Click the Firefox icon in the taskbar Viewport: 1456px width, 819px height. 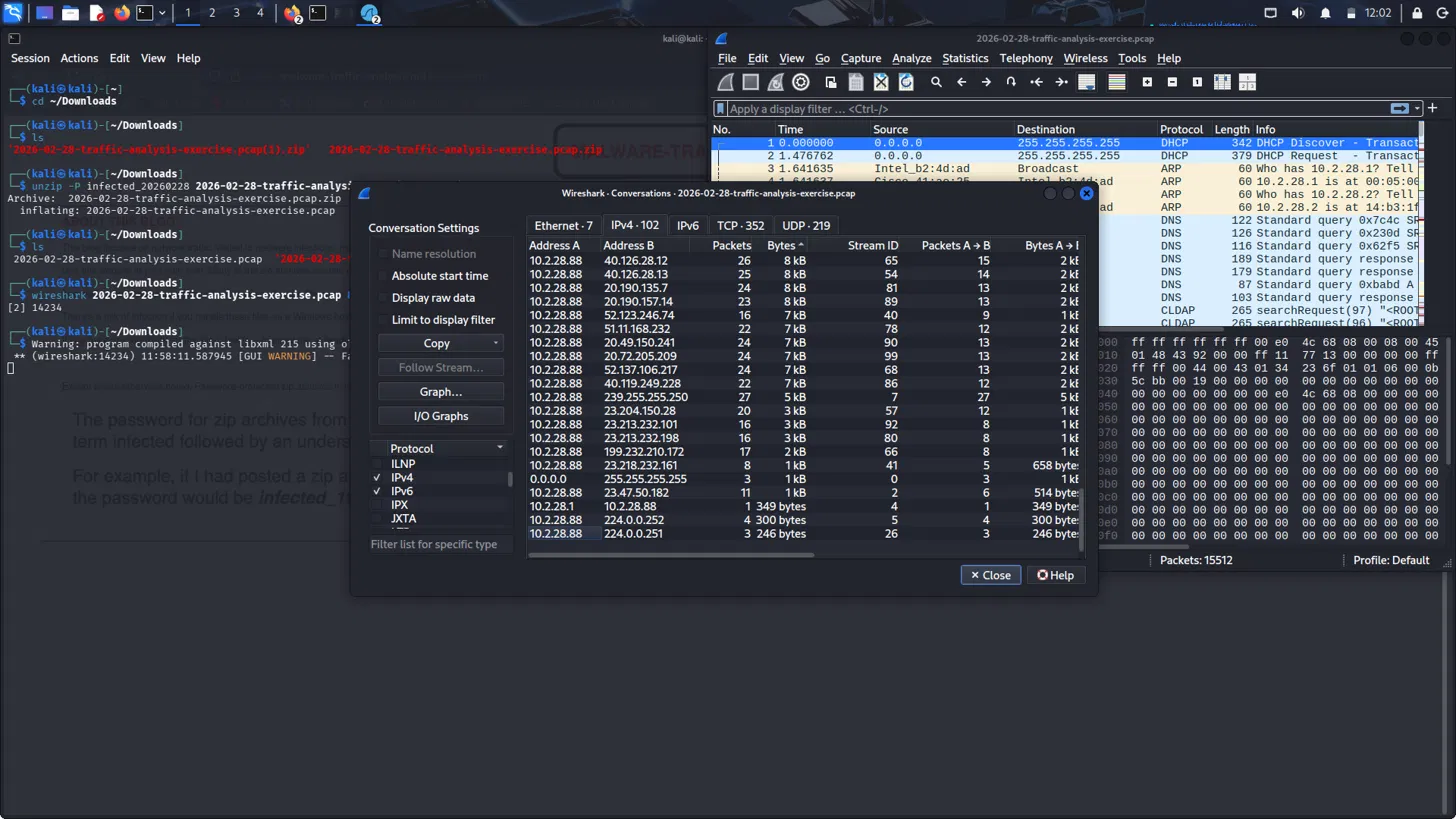pyautogui.click(x=122, y=13)
